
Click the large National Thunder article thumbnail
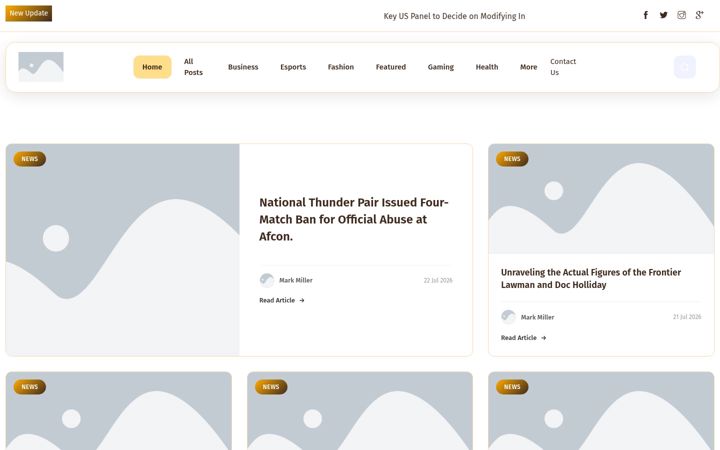pyautogui.click(x=123, y=250)
